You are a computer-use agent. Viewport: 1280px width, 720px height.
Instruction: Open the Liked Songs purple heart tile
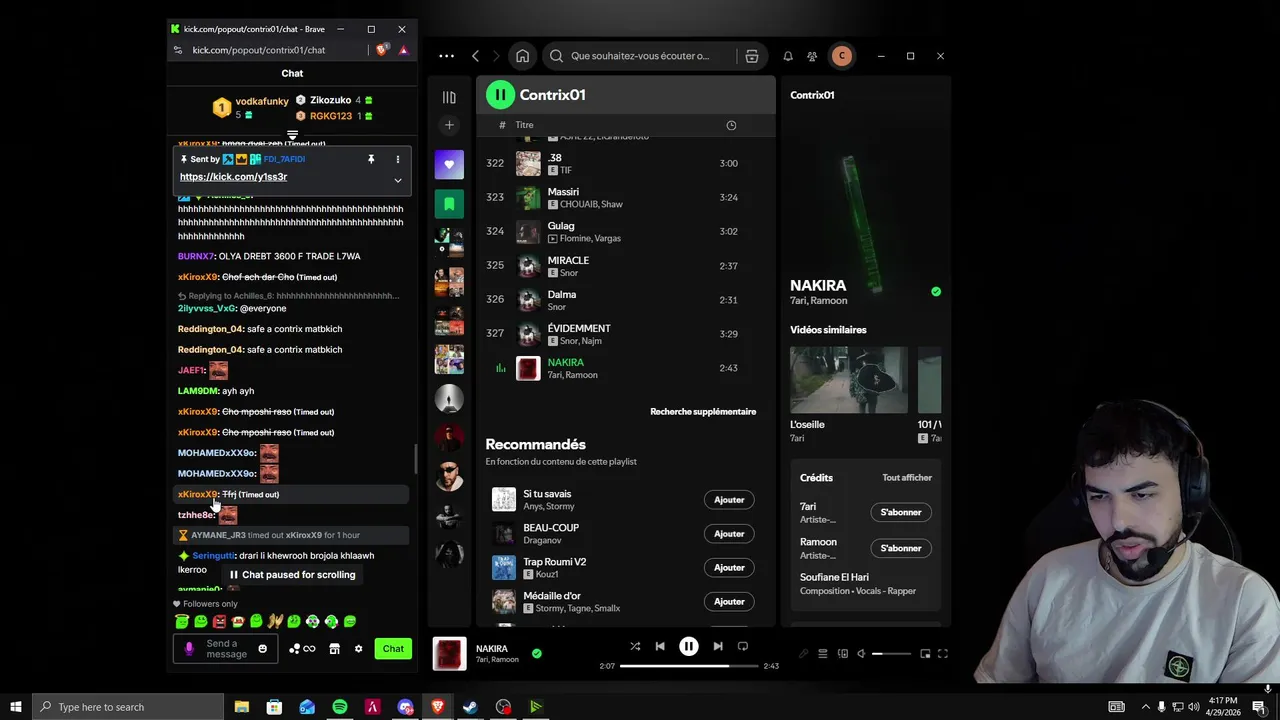[449, 165]
